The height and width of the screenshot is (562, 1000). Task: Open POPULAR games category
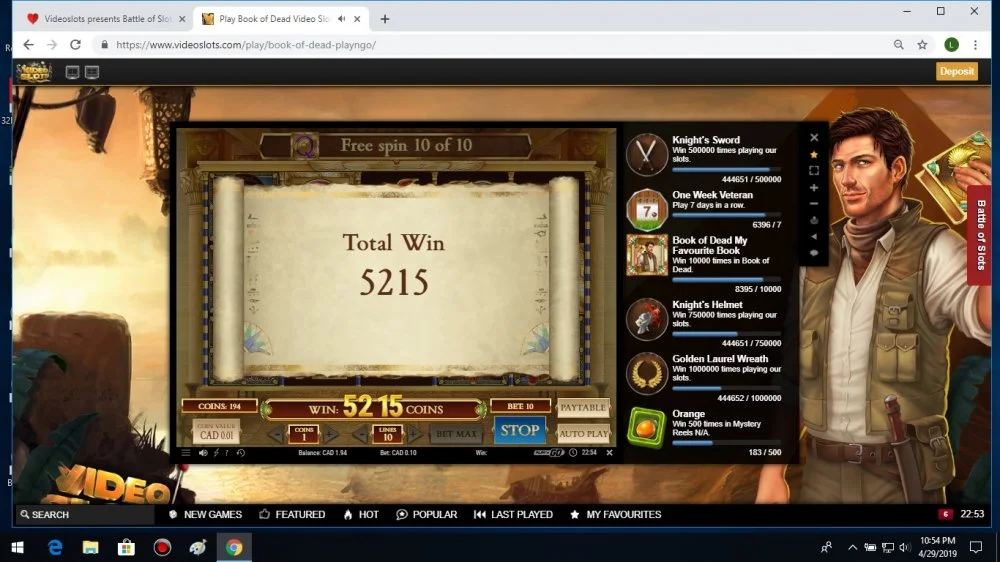click(427, 514)
